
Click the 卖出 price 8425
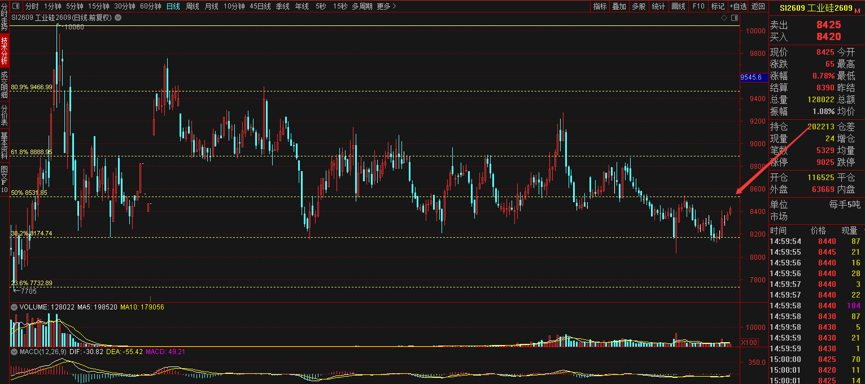click(828, 25)
